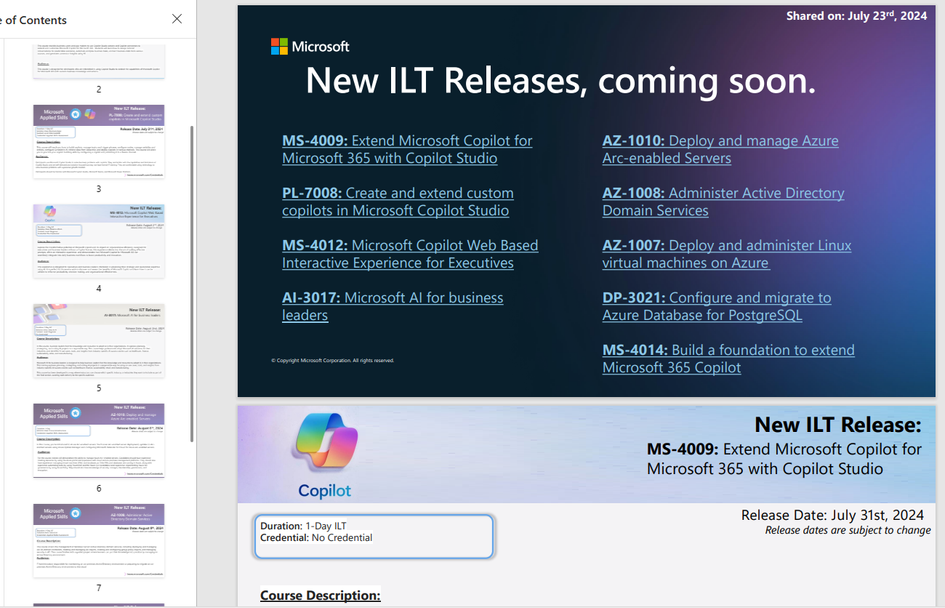
Task: Click the 'Duration: 1-Day ILT' line
Action: tap(303, 526)
